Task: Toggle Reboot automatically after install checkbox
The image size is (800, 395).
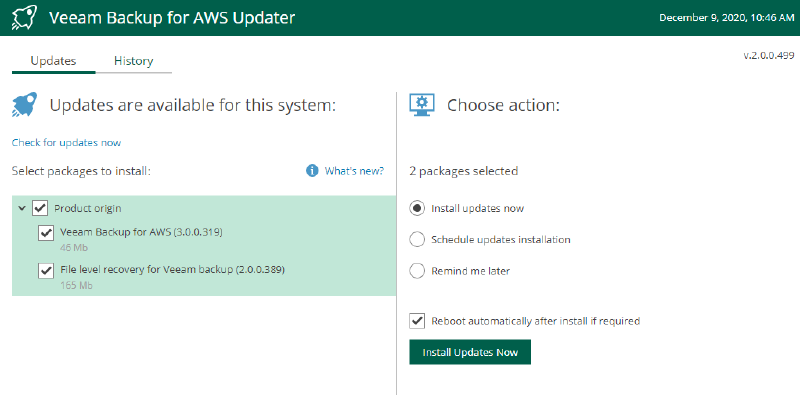Action: tap(417, 321)
